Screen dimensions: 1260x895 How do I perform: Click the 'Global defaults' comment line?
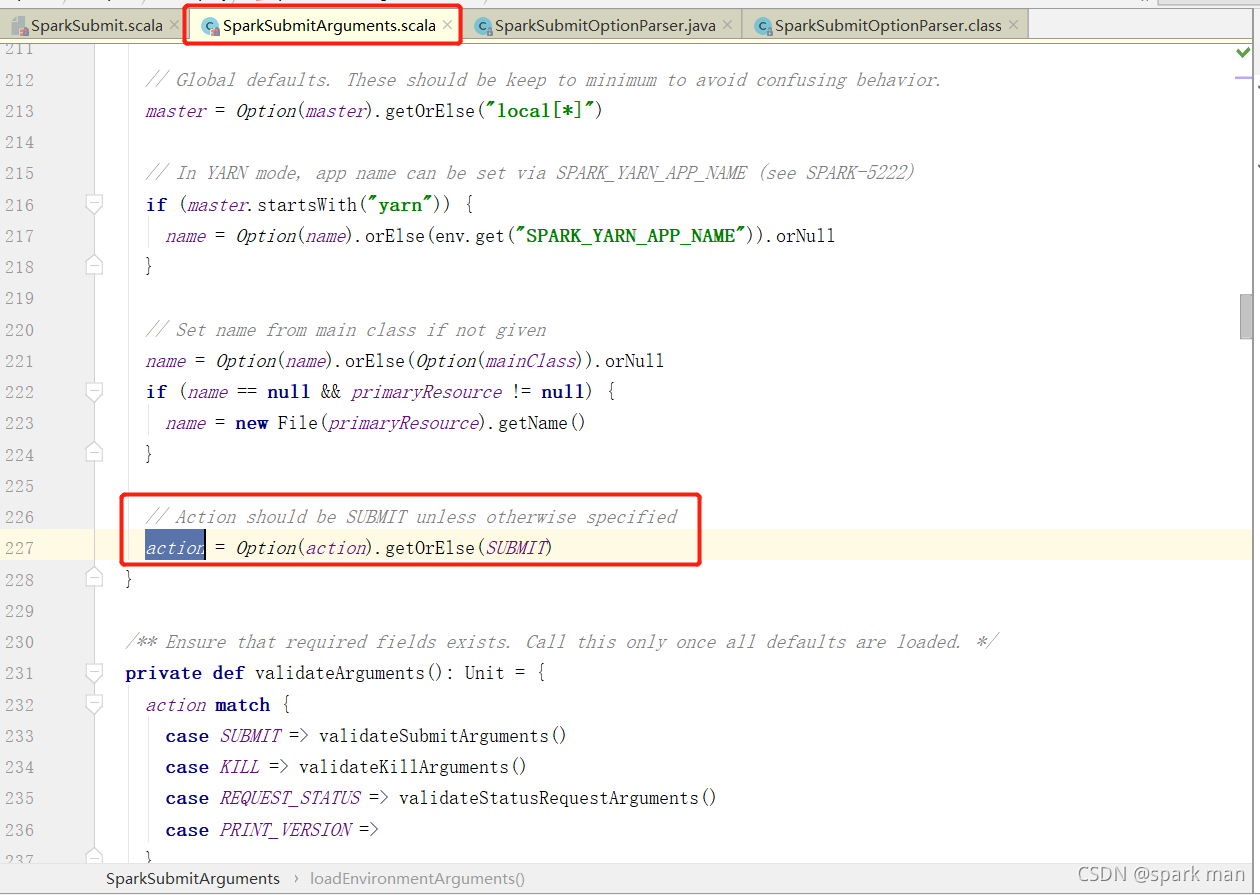pyautogui.click(x=543, y=80)
